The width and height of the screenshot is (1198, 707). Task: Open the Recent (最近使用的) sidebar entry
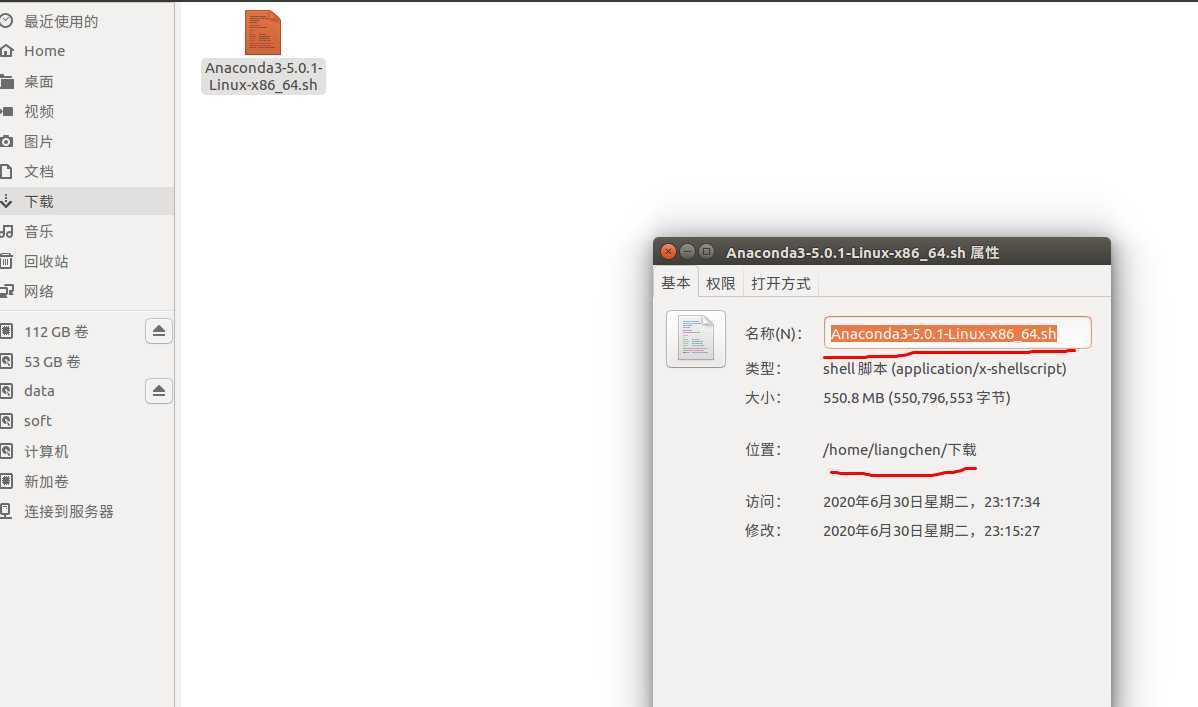[x=86, y=21]
